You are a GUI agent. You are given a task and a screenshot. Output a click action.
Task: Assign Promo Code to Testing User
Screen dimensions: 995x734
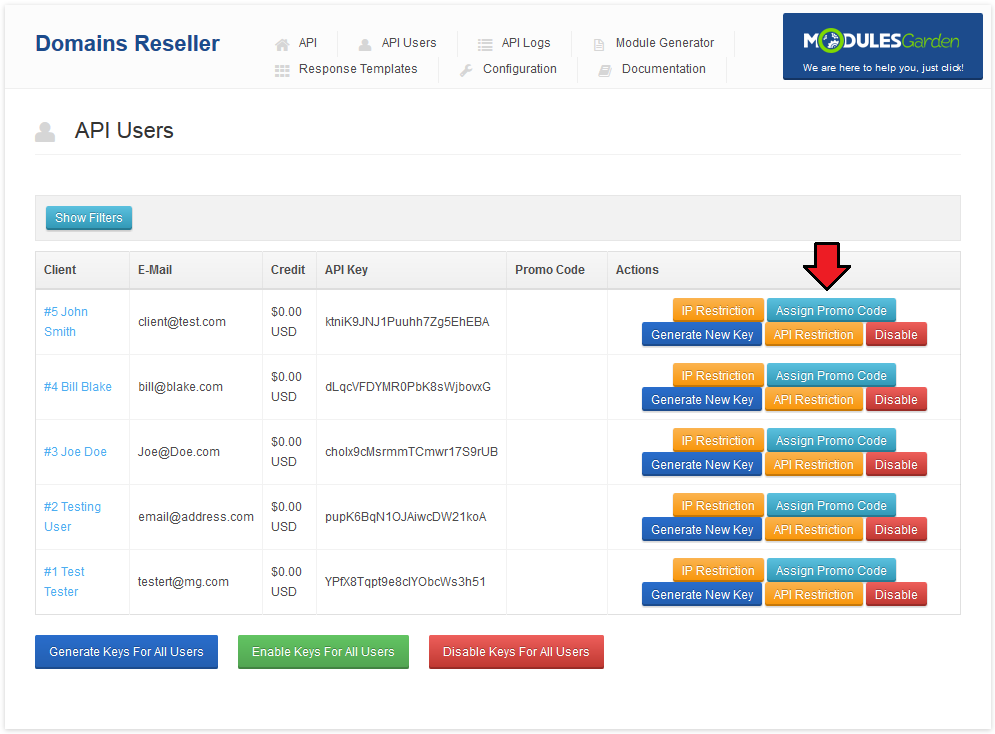point(831,506)
